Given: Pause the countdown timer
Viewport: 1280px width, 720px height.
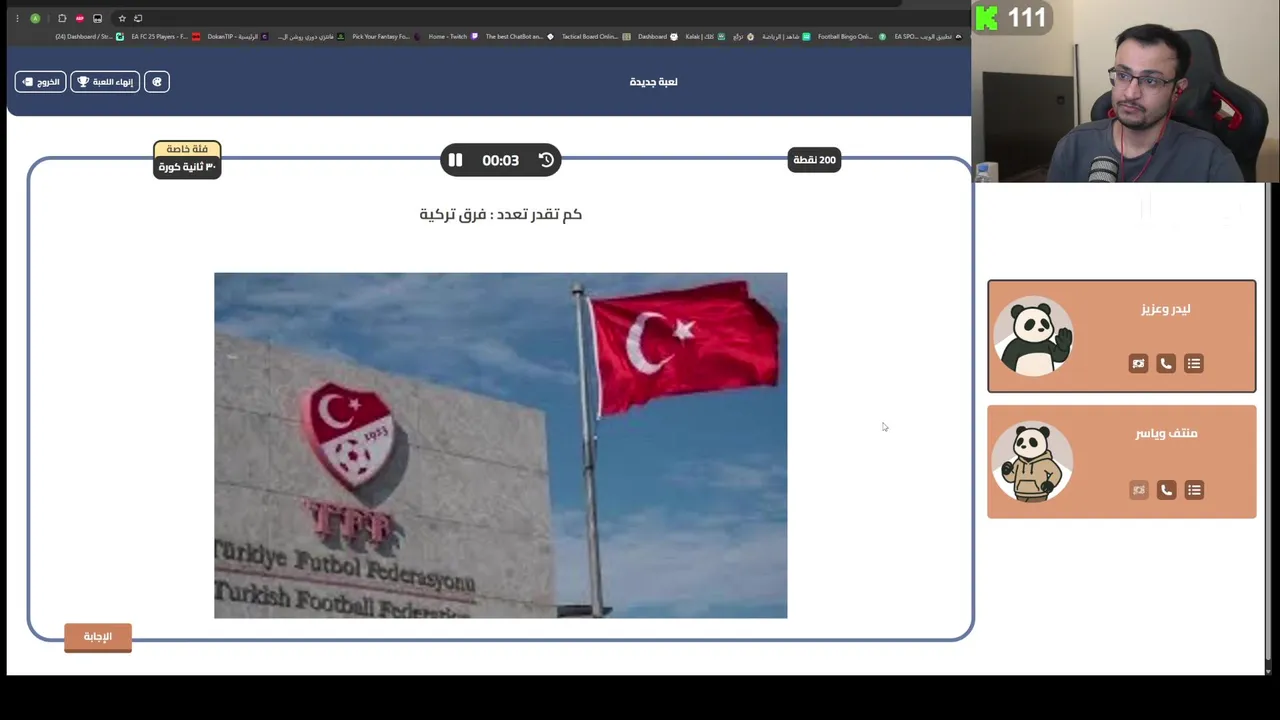Looking at the screenshot, I should (455, 160).
